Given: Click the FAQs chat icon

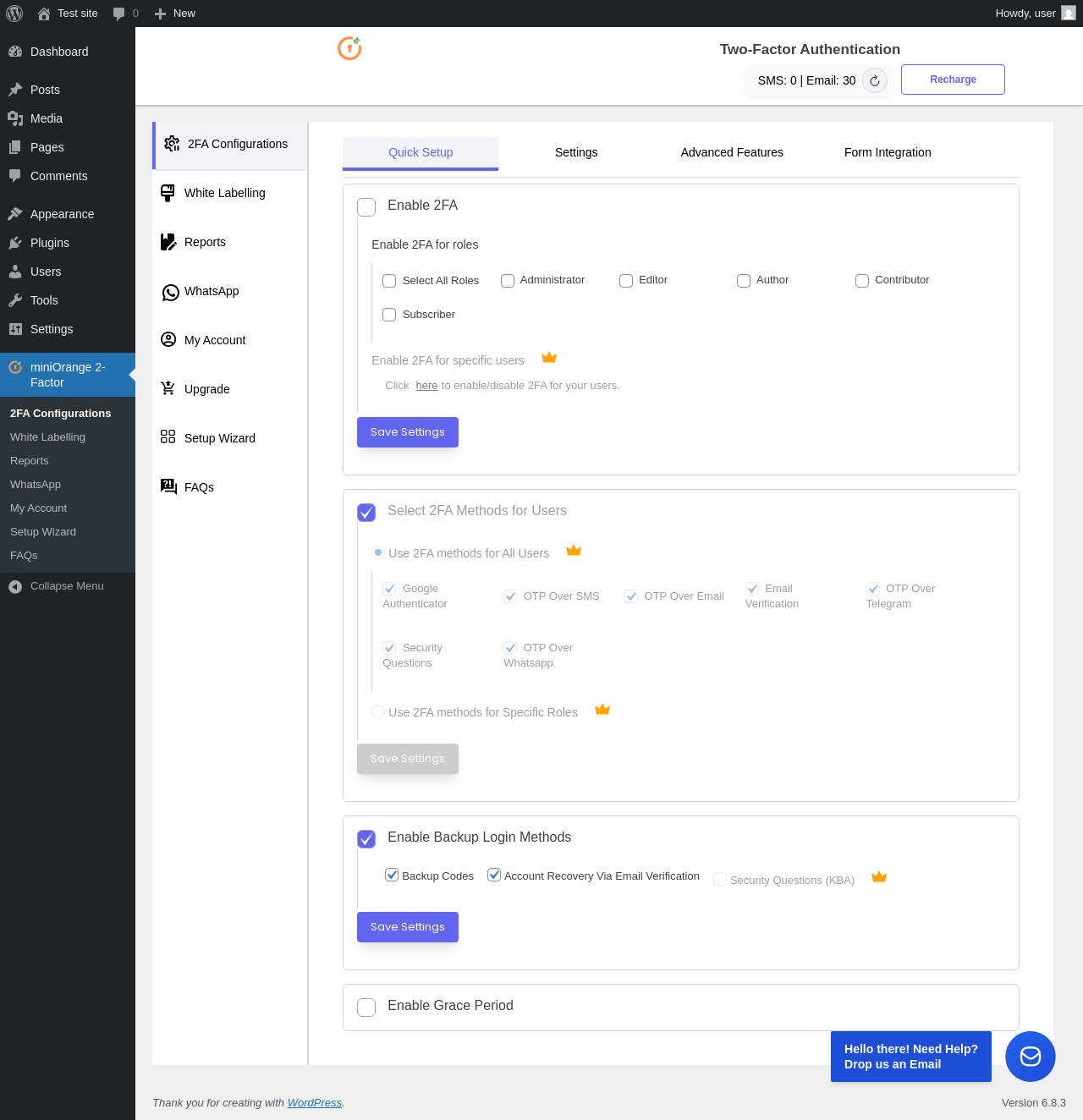Looking at the screenshot, I should tap(168, 486).
